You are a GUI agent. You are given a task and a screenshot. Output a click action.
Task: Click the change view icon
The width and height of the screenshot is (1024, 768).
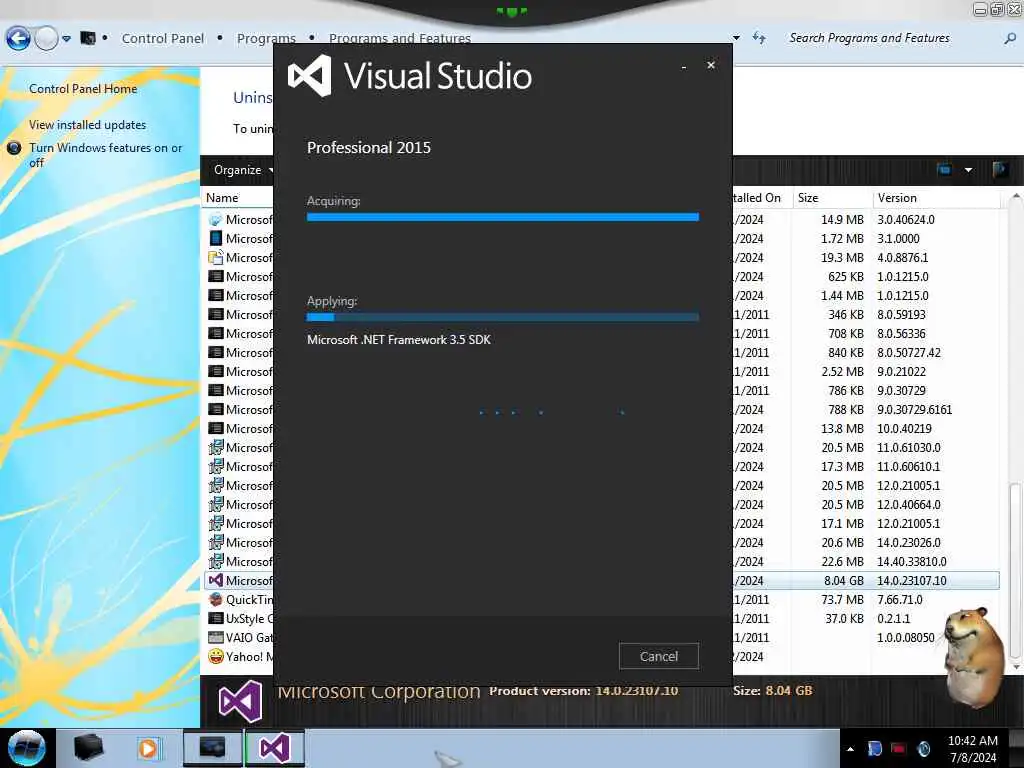pos(944,170)
